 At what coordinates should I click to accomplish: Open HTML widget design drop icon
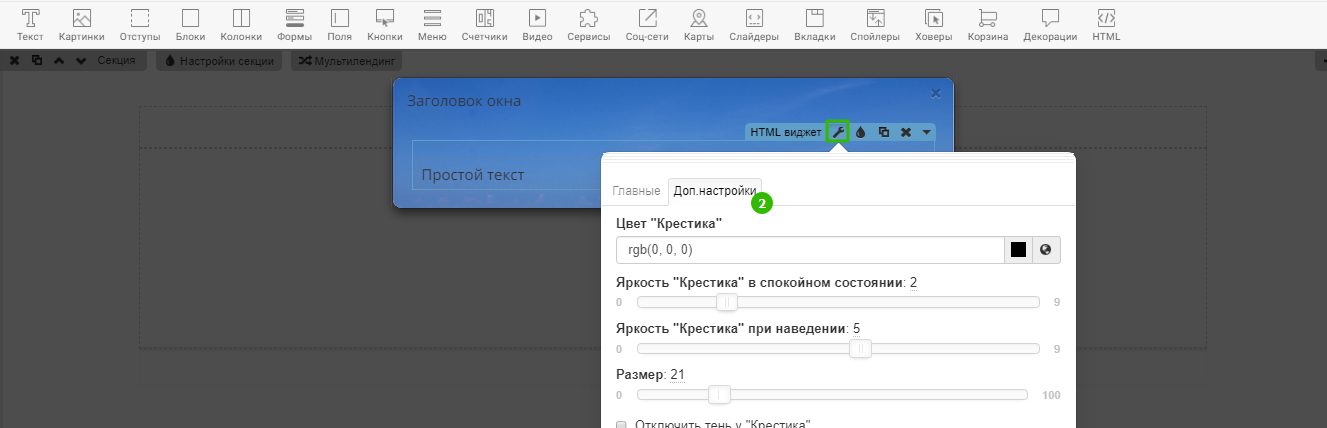coord(860,132)
